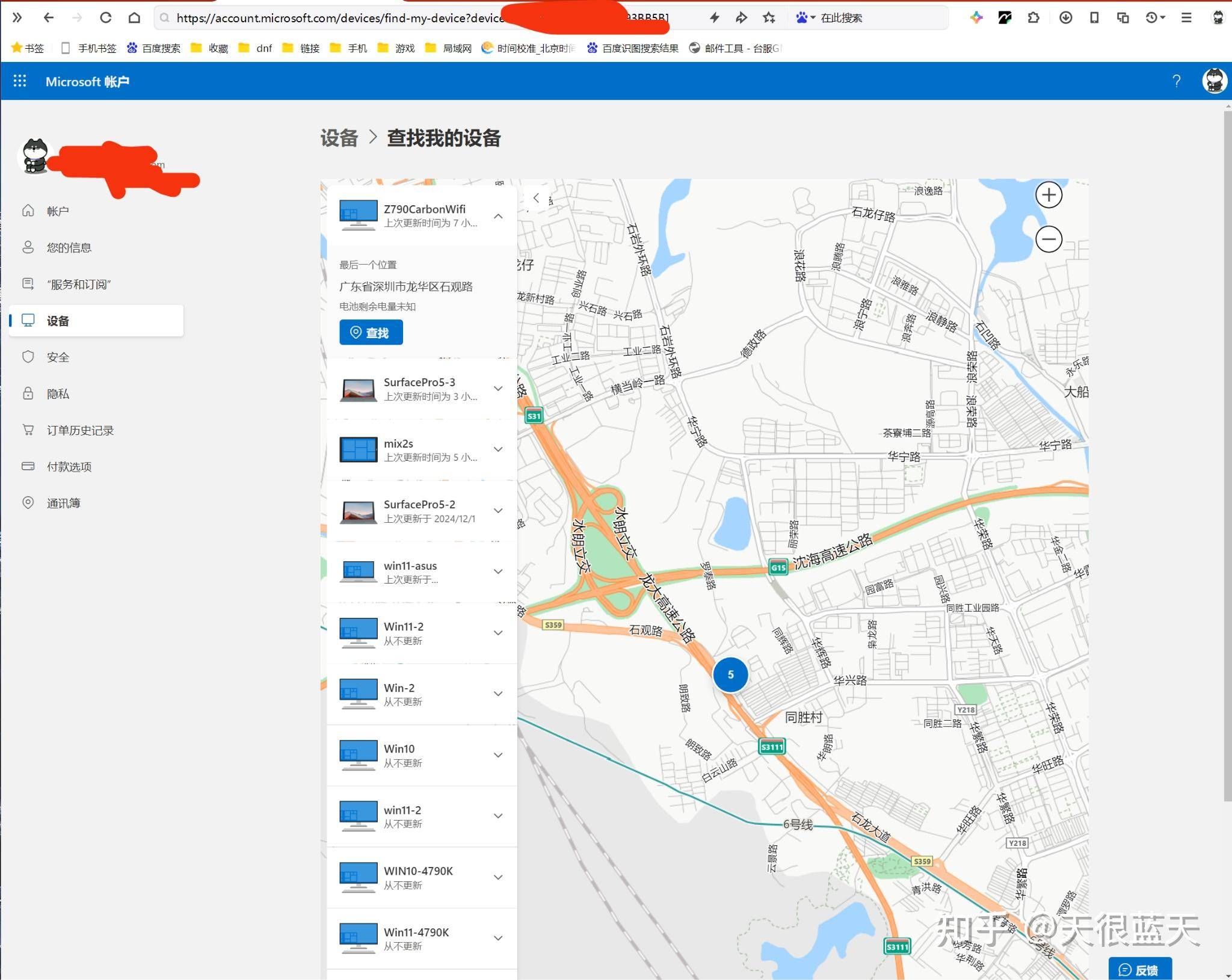Open 订单历史记录 in sidebar
Image resolution: width=1232 pixels, height=980 pixels.
coord(96,430)
